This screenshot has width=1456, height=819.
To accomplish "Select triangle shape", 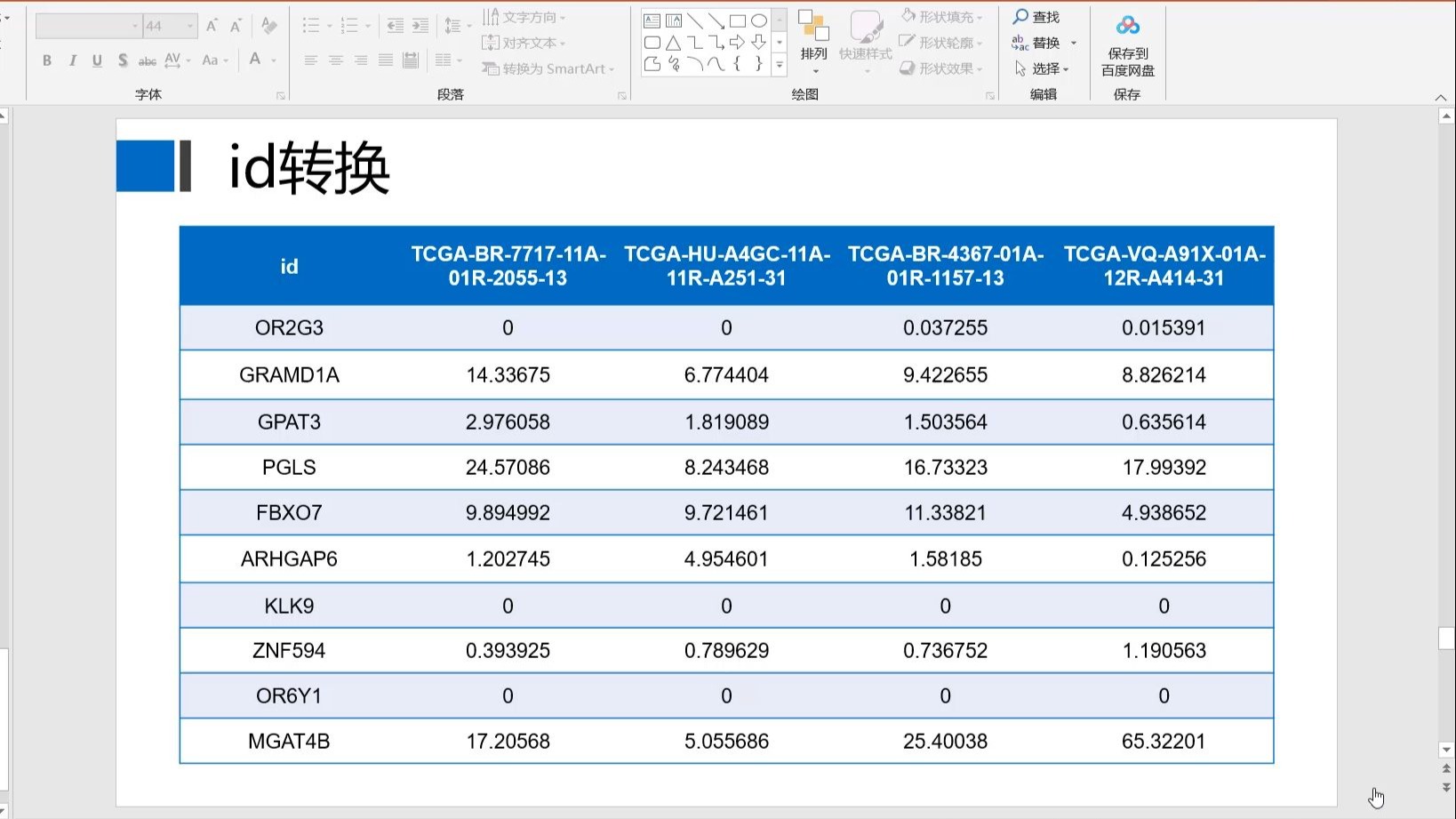I will pos(673,42).
